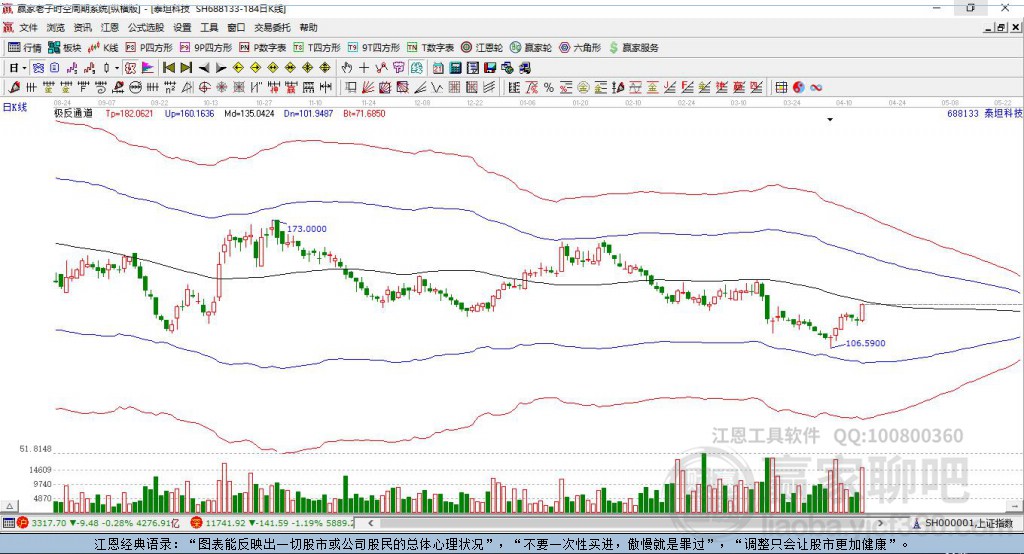The height and width of the screenshot is (554, 1024).
Task: Open the T四方形 tool
Action: [317, 48]
